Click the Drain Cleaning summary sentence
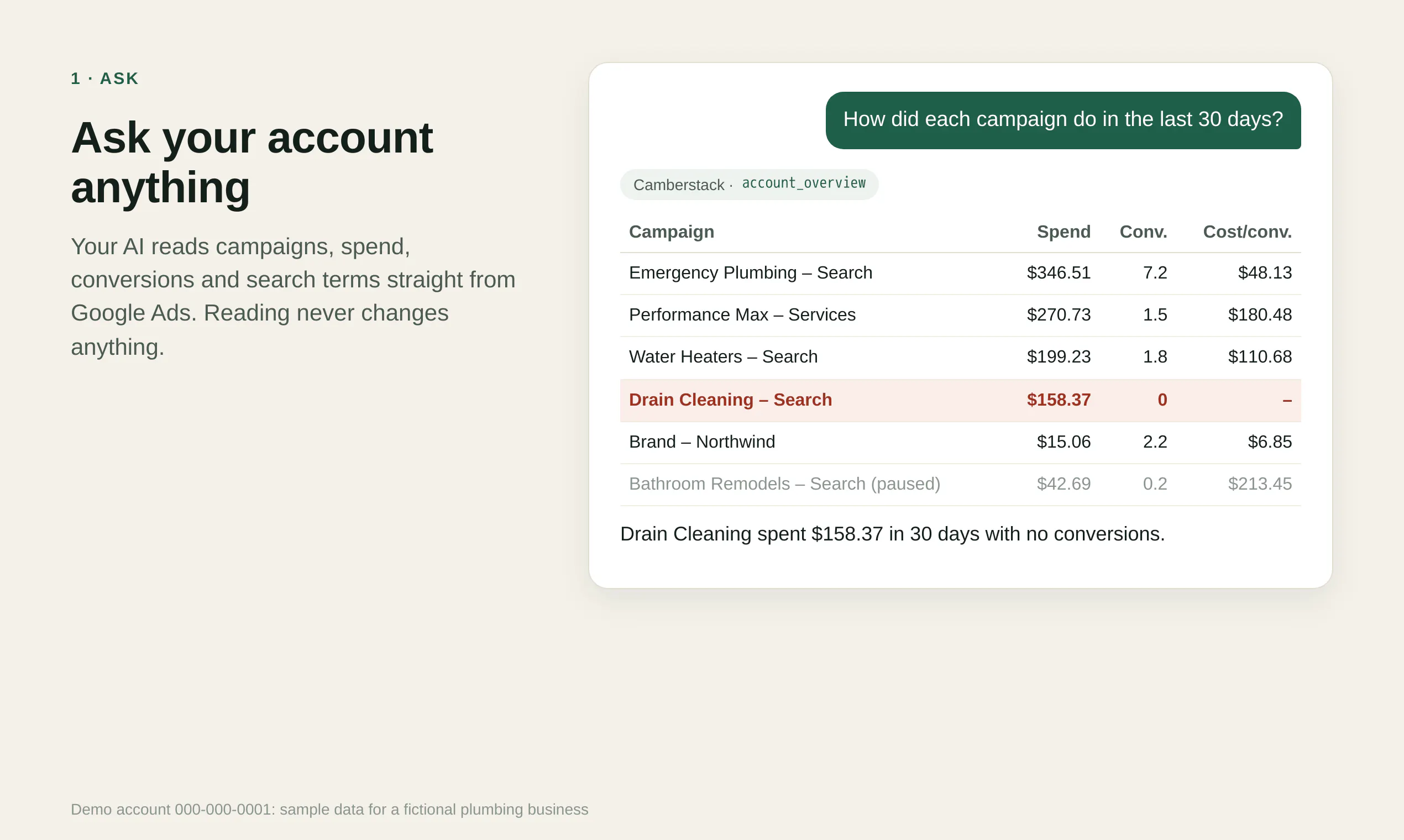1404x840 pixels. click(892, 534)
